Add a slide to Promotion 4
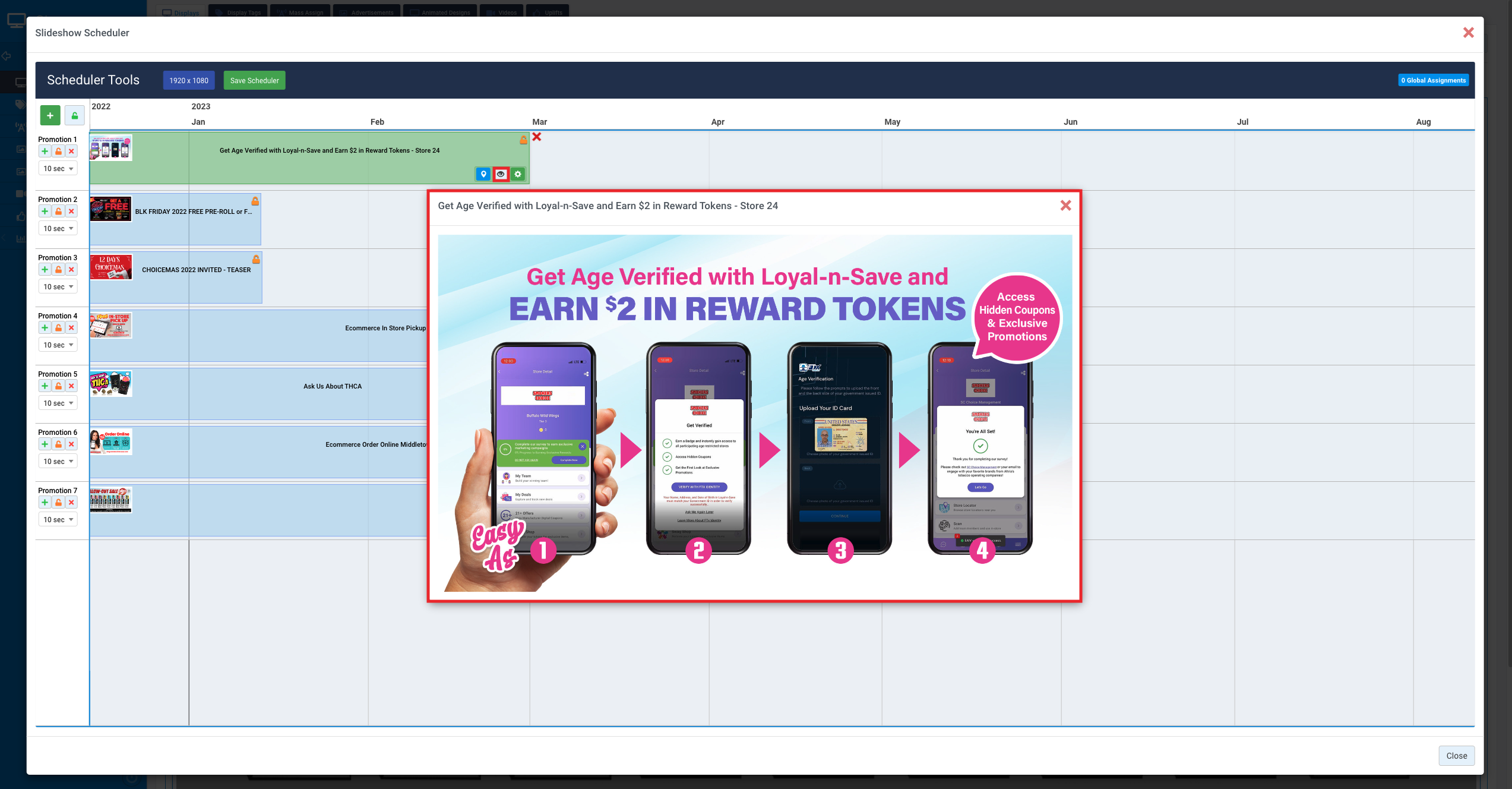Viewport: 1512px width, 789px height. 45,327
